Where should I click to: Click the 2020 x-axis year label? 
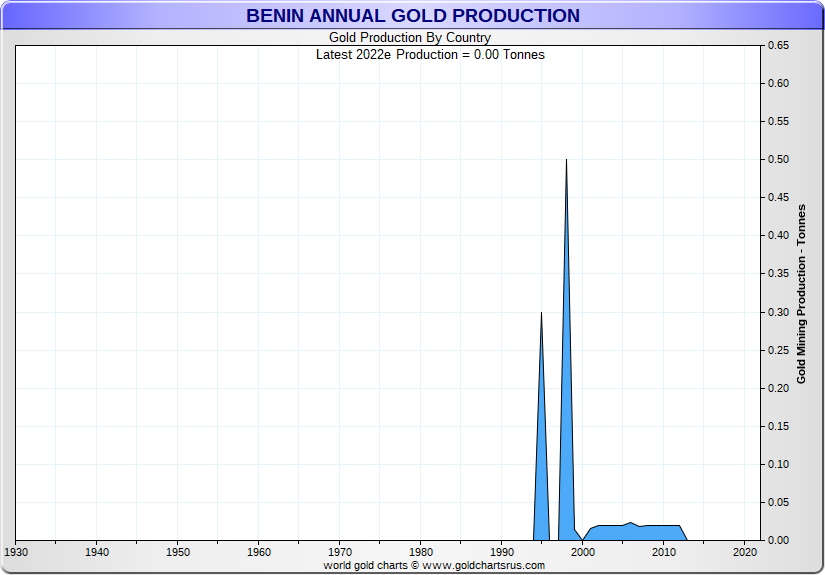pyautogui.click(x=744, y=552)
